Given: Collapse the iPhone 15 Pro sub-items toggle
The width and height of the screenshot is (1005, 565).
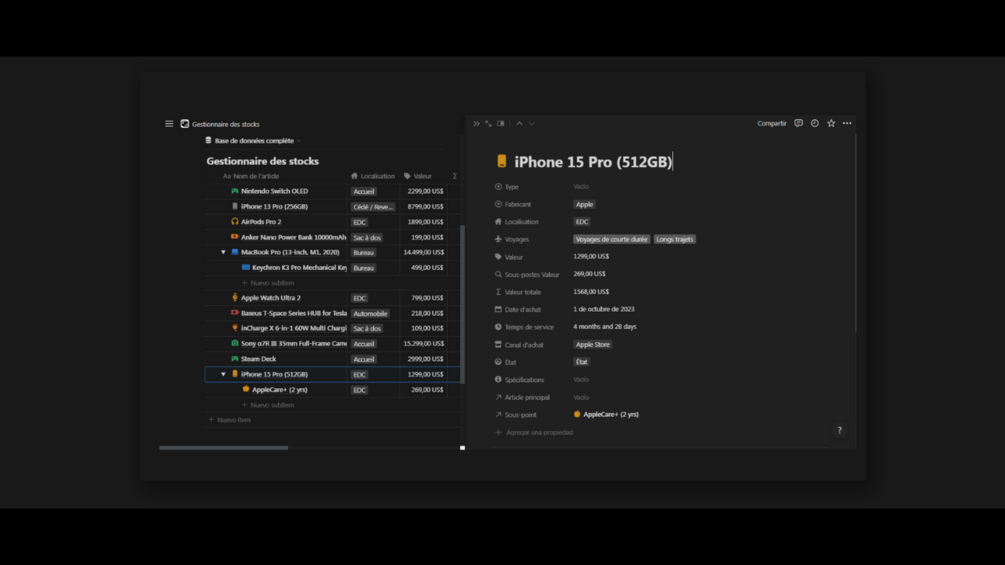Looking at the screenshot, I should point(223,374).
